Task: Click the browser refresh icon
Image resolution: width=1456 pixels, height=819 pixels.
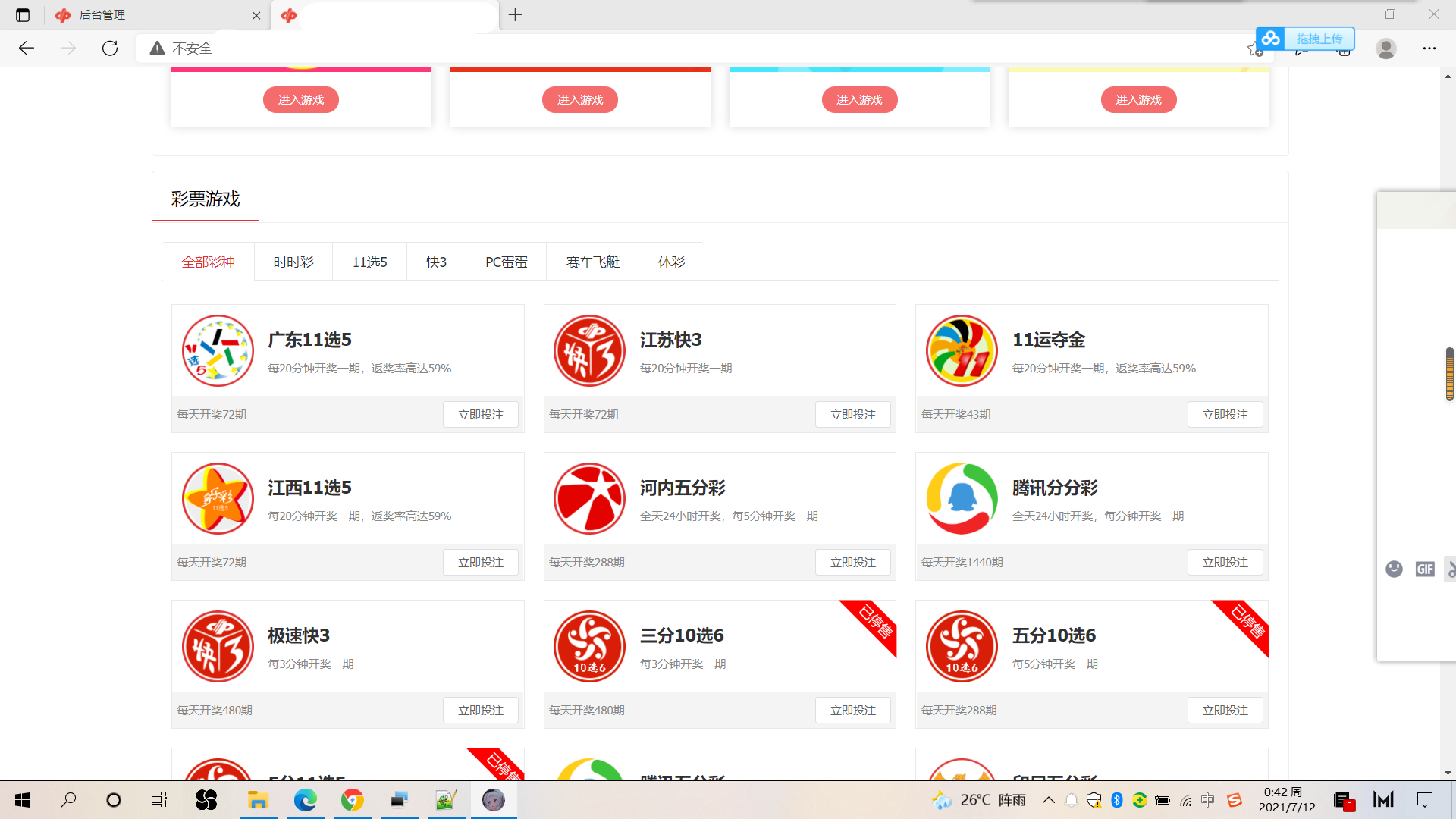Action: 110,49
